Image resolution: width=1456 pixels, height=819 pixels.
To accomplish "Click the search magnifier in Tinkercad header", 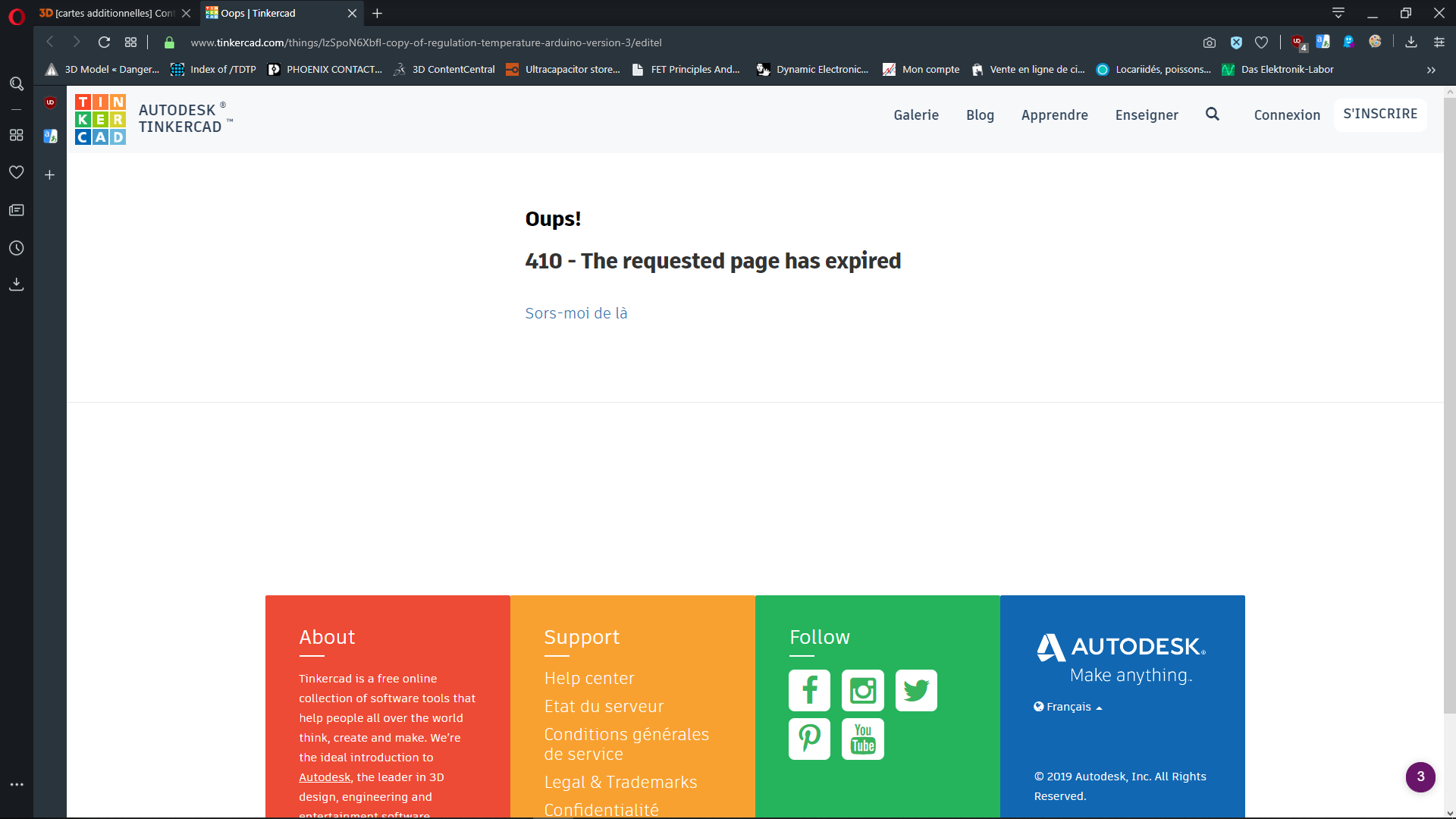I will point(1213,115).
